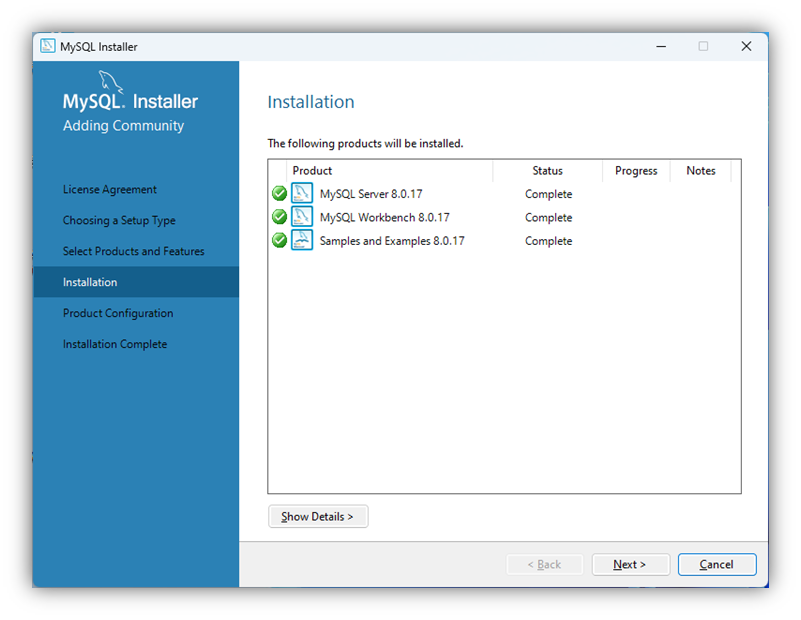Close the MySQL Installer window
The height and width of the screenshot is (620, 801).
(x=746, y=46)
